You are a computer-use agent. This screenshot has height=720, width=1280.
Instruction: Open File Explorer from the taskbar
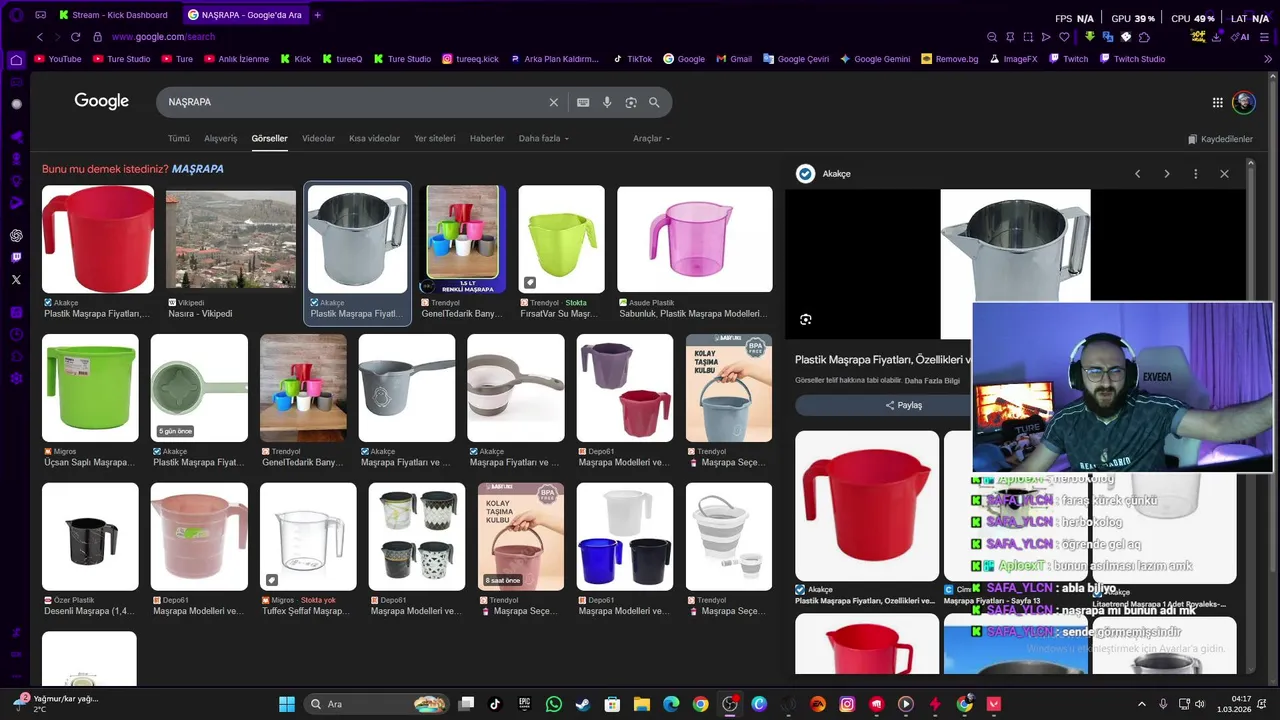[642, 704]
